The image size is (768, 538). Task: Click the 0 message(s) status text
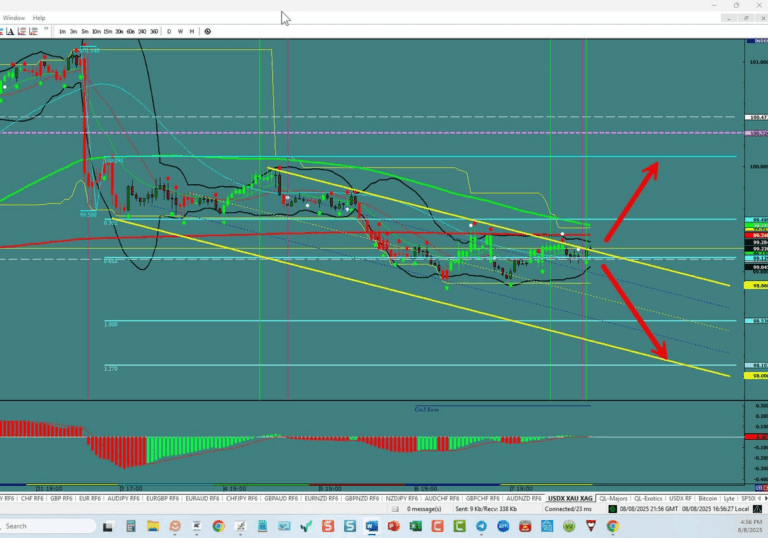coord(424,509)
